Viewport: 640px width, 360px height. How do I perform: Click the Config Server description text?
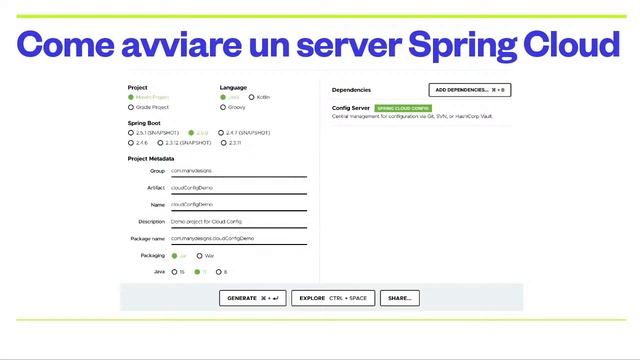[412, 117]
